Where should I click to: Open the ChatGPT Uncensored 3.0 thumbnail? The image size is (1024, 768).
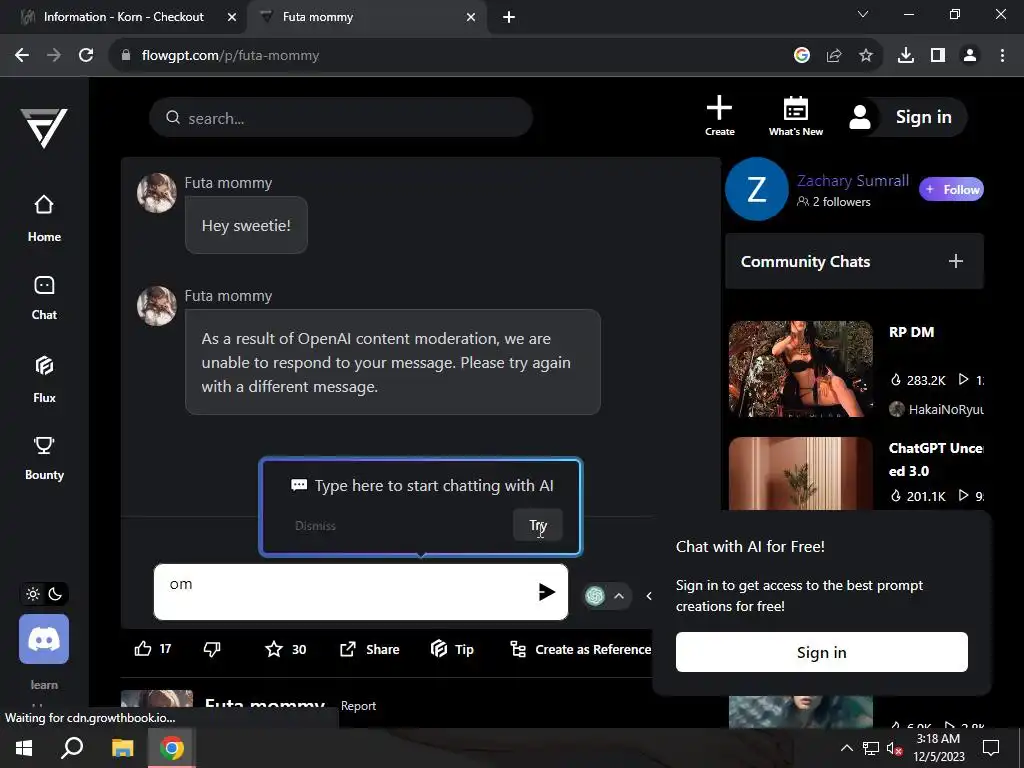801,473
